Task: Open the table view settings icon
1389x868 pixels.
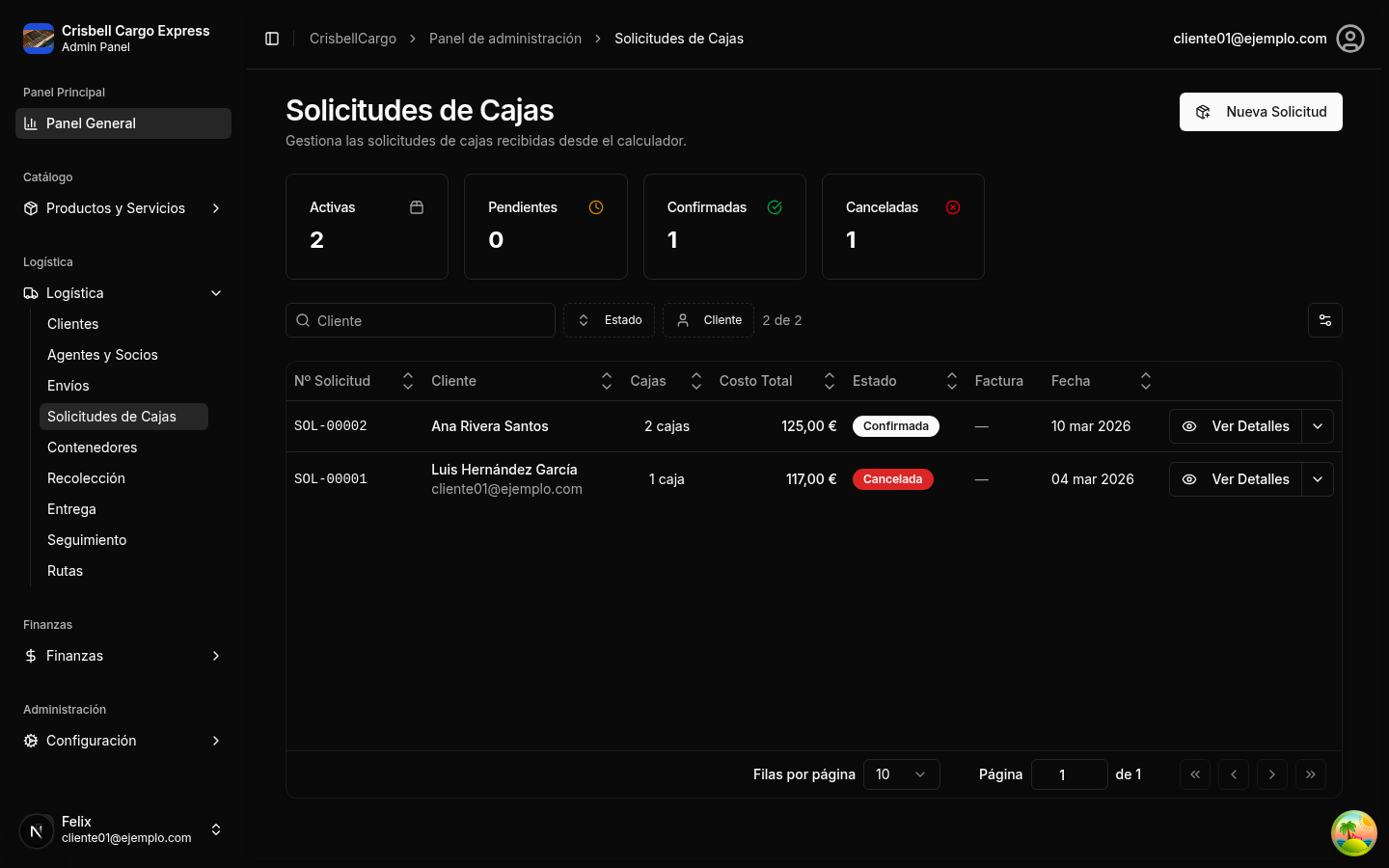Action: click(1324, 320)
